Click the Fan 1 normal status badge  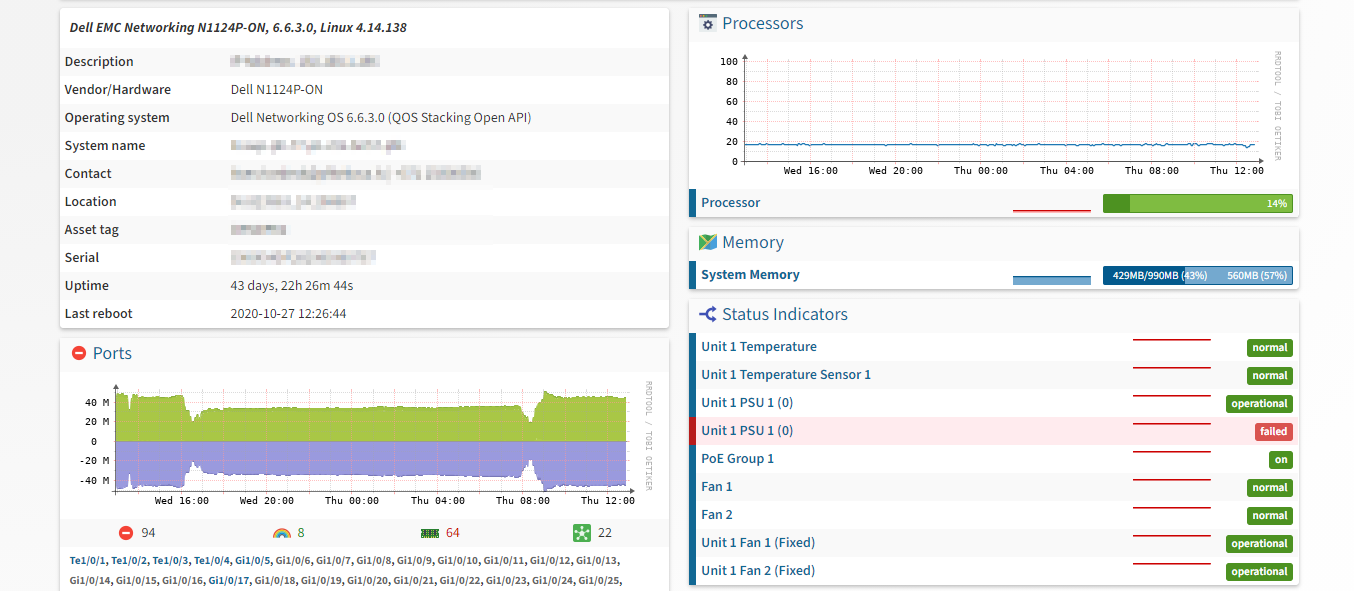(x=1269, y=488)
